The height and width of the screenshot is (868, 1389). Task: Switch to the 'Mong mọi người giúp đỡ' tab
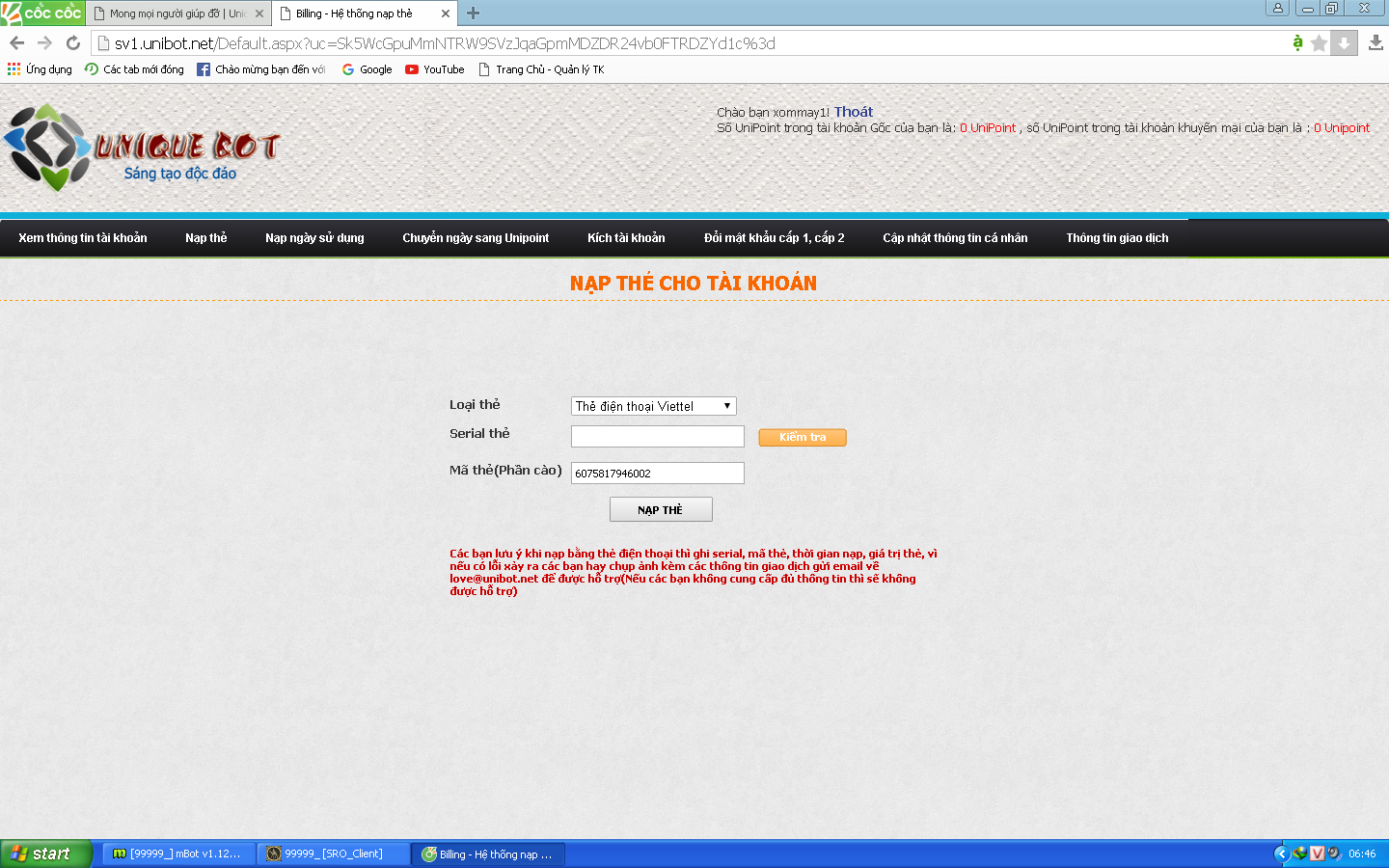[x=177, y=14]
